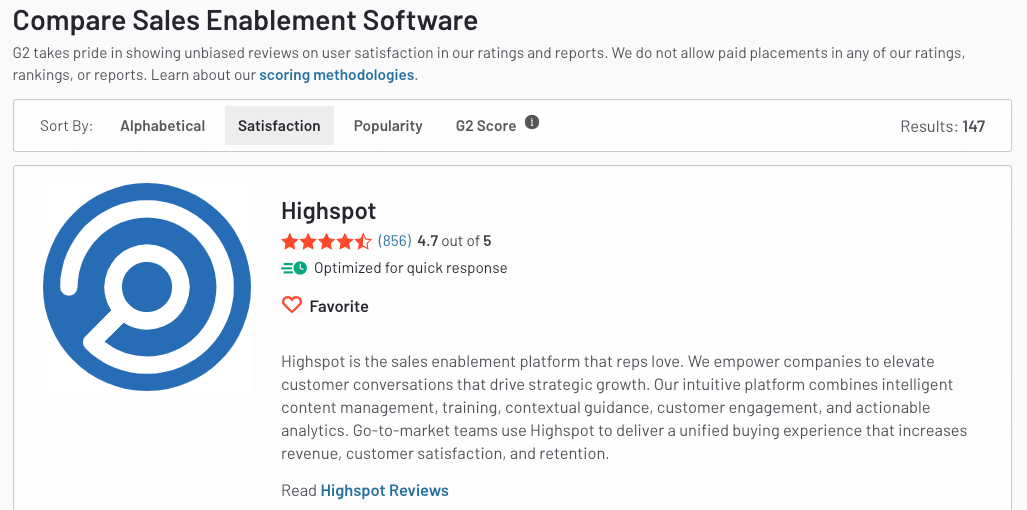Sort the list by Popularity
Image resolution: width=1027 pixels, height=510 pixels.
(x=388, y=126)
